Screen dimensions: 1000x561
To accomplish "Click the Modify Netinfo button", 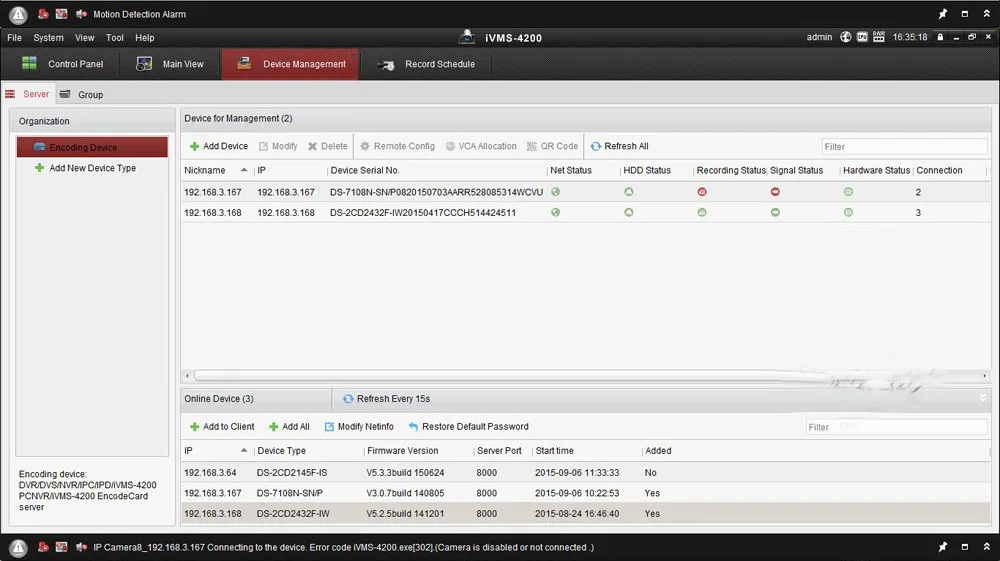I will (359, 426).
